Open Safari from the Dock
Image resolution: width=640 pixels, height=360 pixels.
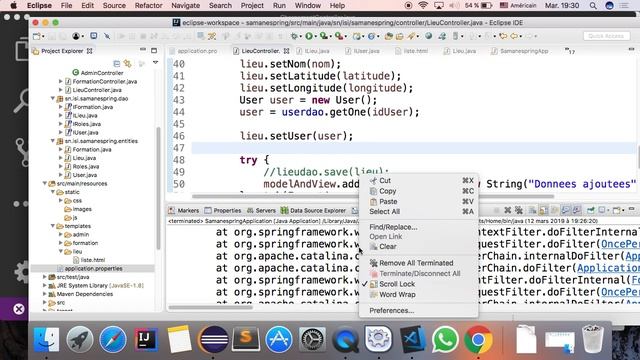(113, 340)
